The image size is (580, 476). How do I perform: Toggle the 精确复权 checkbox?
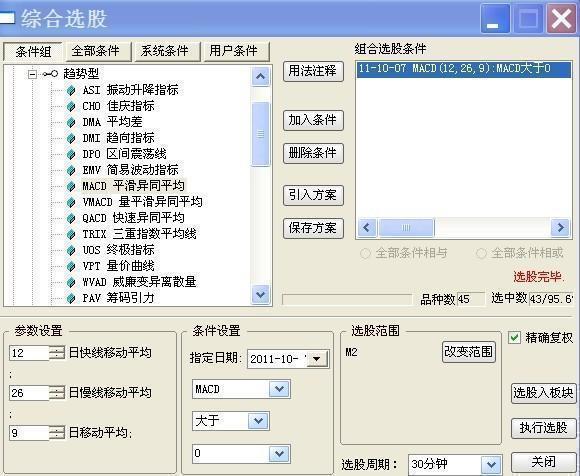(514, 337)
